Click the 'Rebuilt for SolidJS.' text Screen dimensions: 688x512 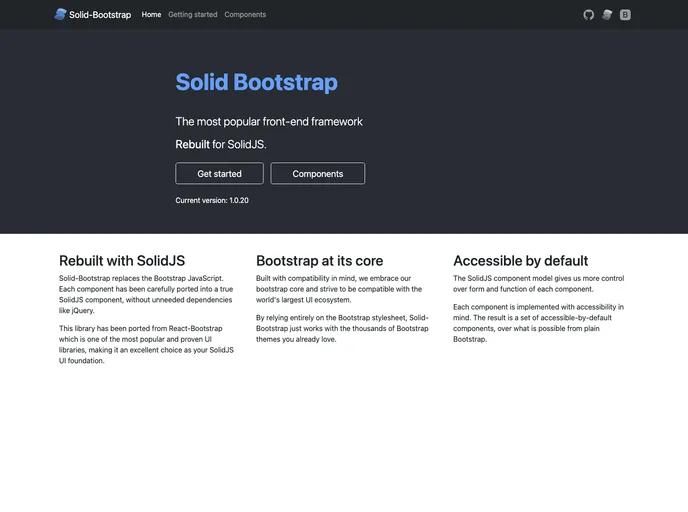click(x=221, y=144)
